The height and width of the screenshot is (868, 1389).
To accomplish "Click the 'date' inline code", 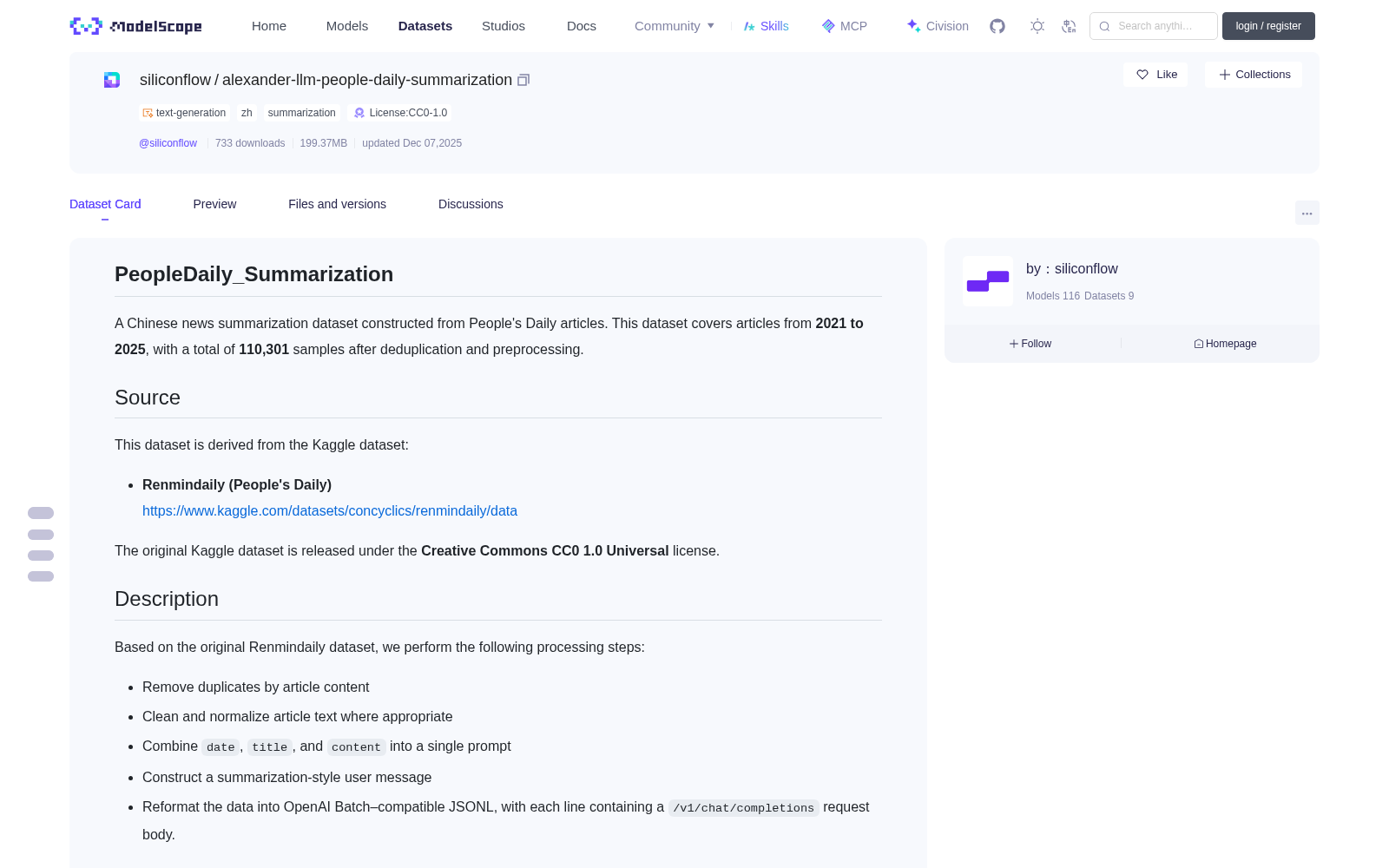I will (x=221, y=747).
